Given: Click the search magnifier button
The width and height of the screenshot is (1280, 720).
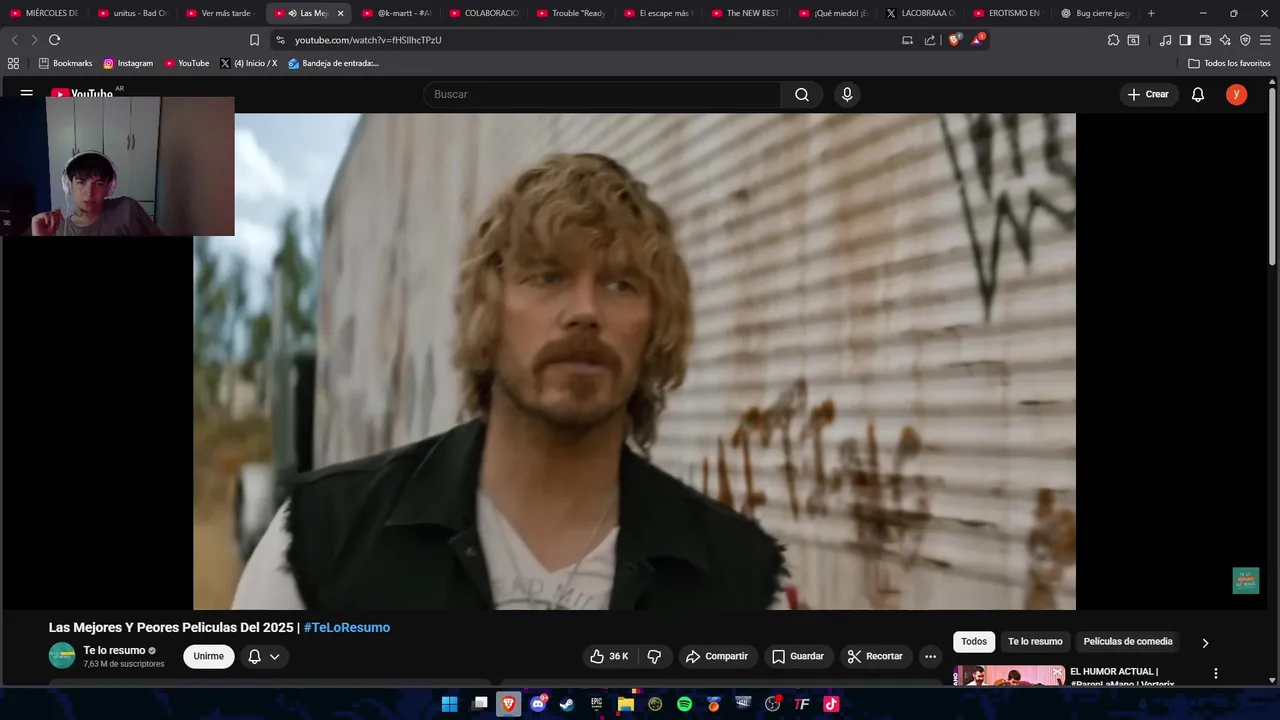Looking at the screenshot, I should pos(802,94).
